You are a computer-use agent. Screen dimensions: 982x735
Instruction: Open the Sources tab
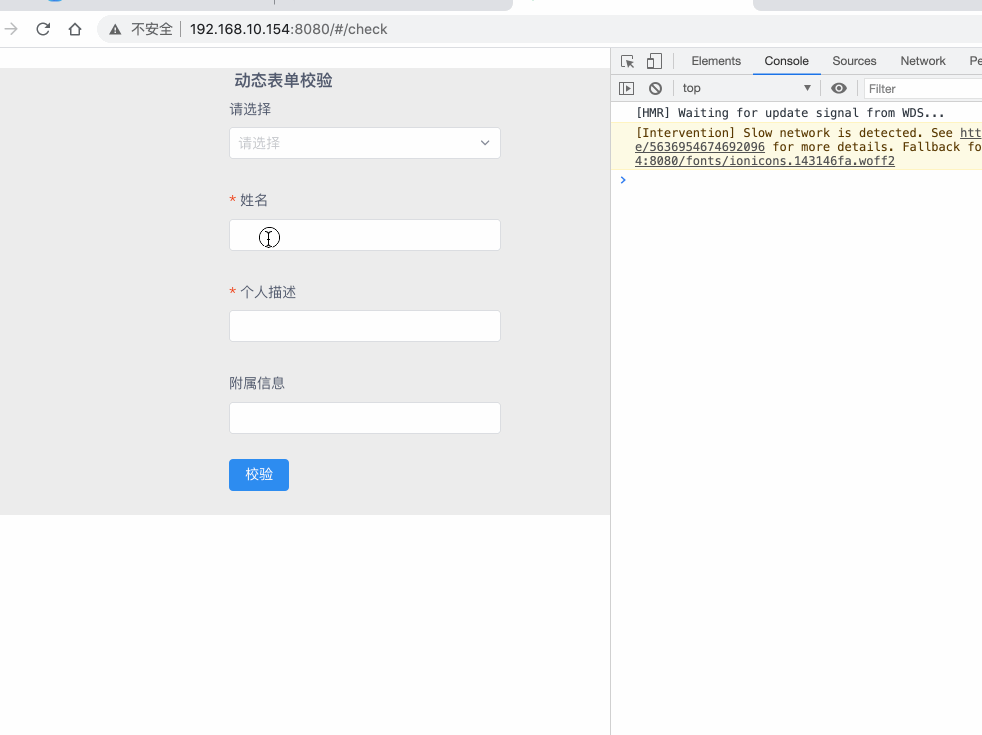point(854,61)
